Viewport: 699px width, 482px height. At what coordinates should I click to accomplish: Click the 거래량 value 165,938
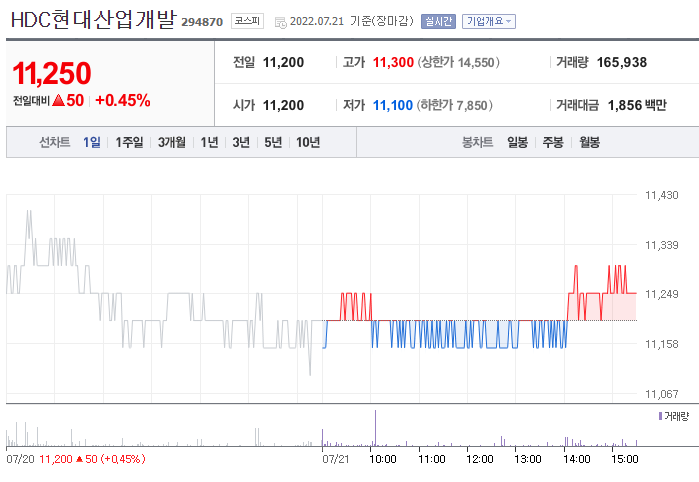pos(622,62)
